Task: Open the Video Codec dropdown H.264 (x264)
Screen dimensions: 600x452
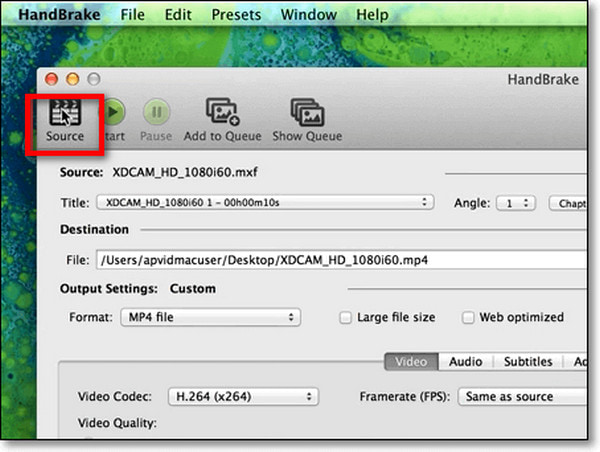Action: click(x=243, y=396)
